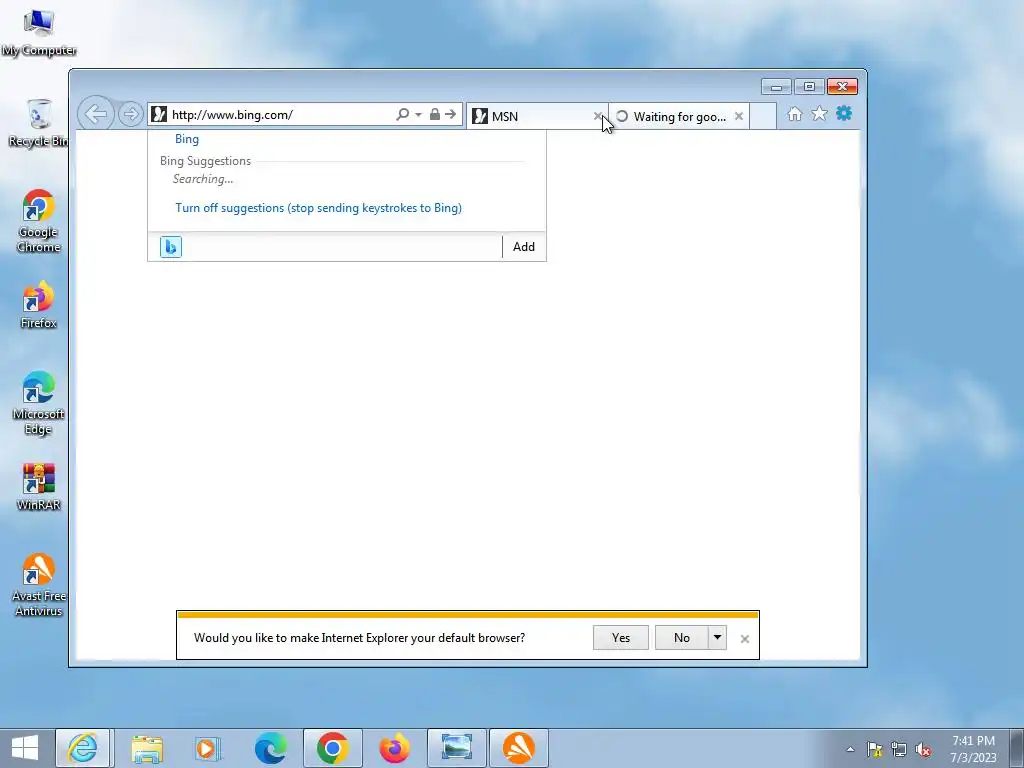Open Windows Media Player from taskbar
Image resolution: width=1024 pixels, height=768 pixels.
[208, 748]
